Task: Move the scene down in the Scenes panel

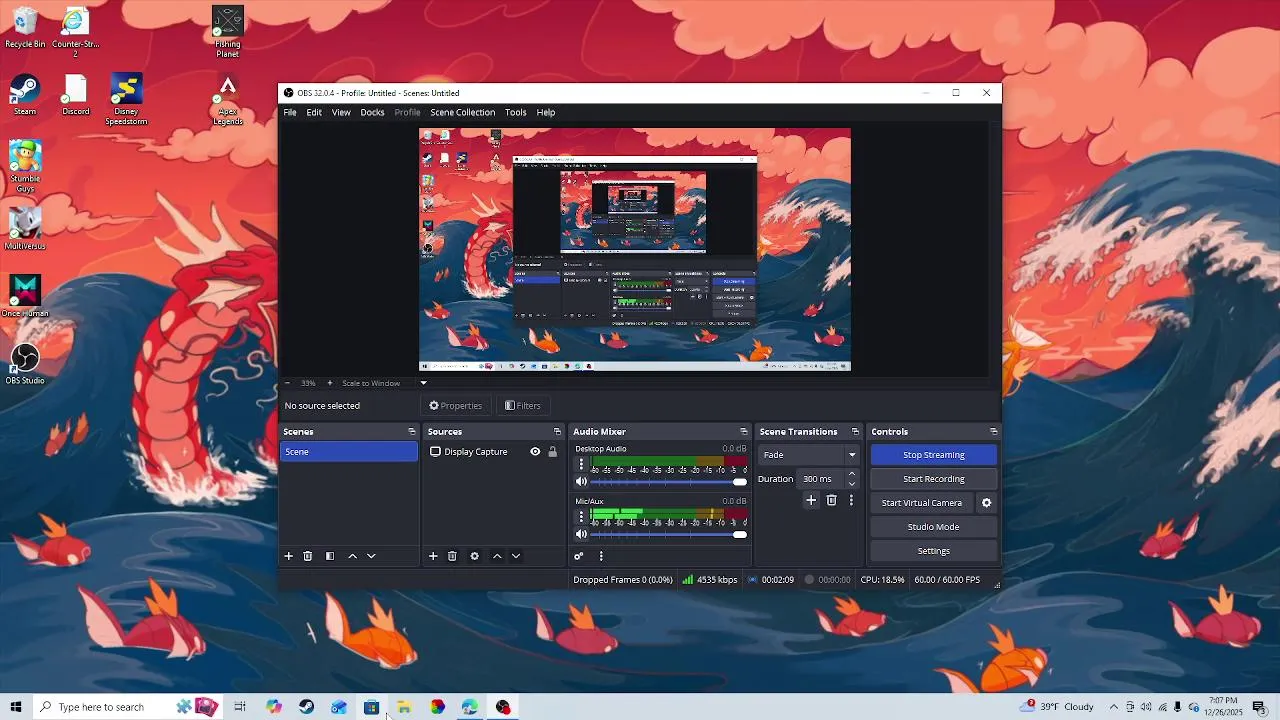Action: pos(371,556)
